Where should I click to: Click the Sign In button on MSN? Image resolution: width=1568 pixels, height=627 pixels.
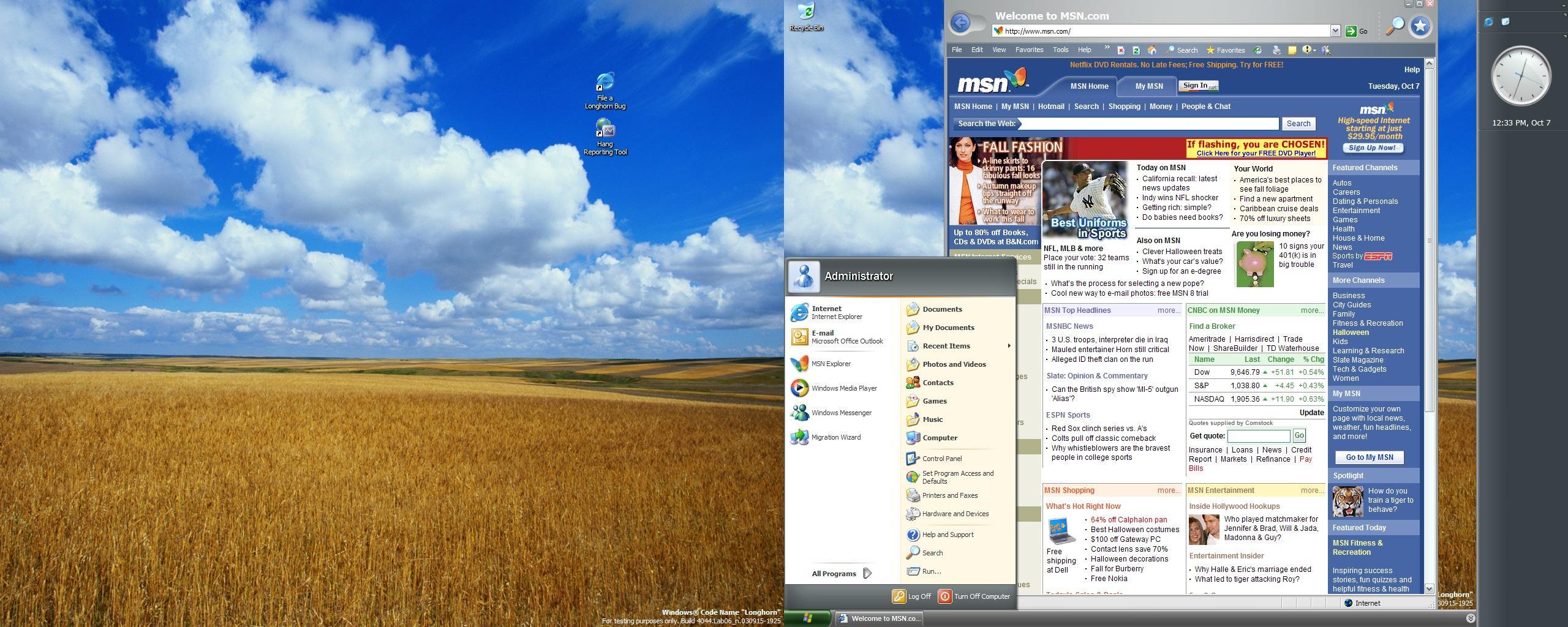[1198, 86]
